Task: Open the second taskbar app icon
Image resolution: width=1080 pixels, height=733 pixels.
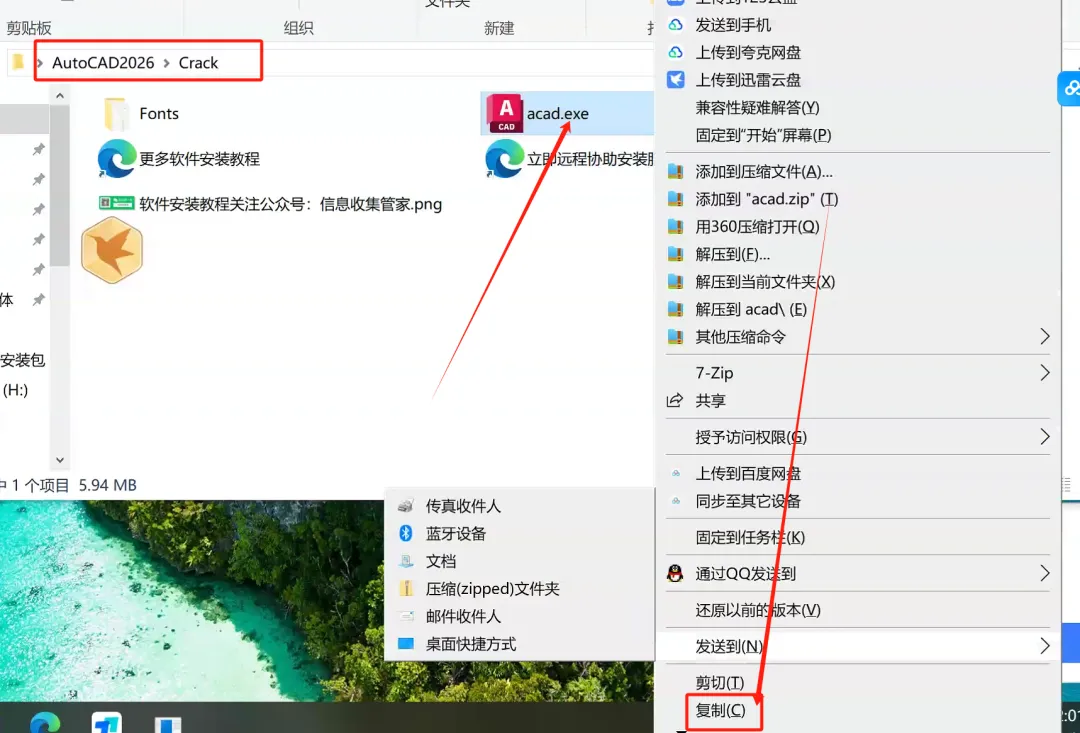Action: [x=107, y=723]
